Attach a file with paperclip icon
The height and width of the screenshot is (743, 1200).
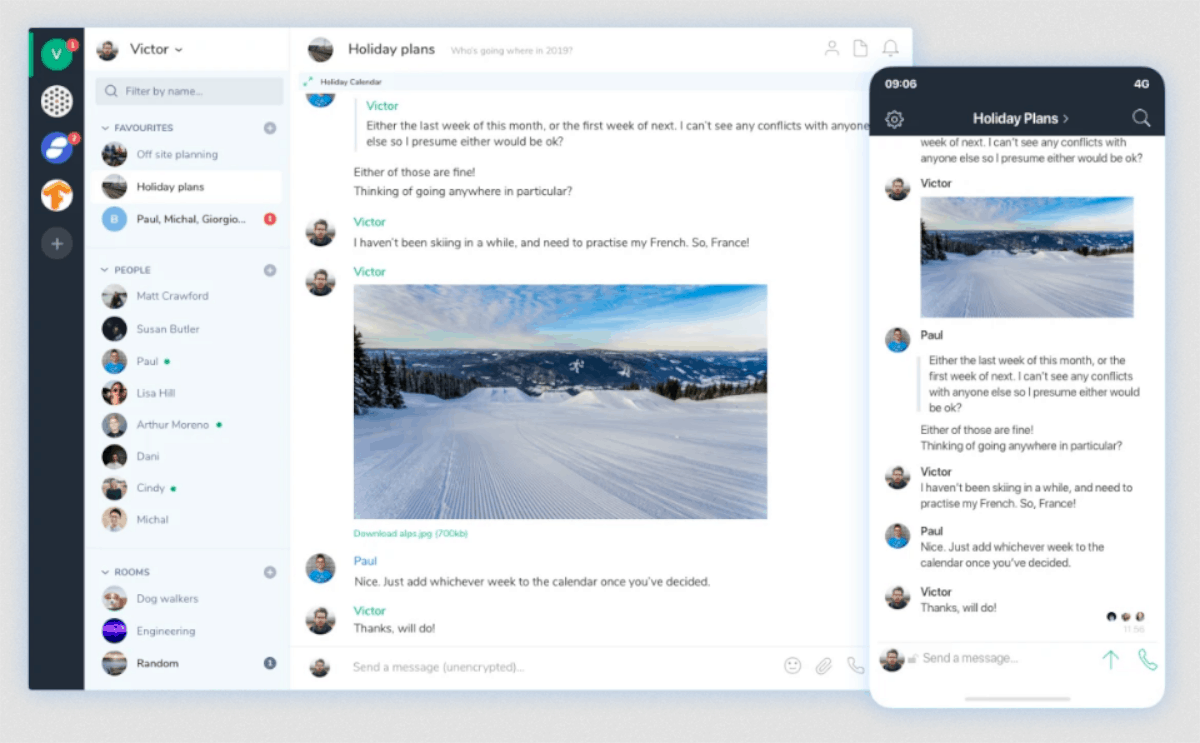click(824, 665)
